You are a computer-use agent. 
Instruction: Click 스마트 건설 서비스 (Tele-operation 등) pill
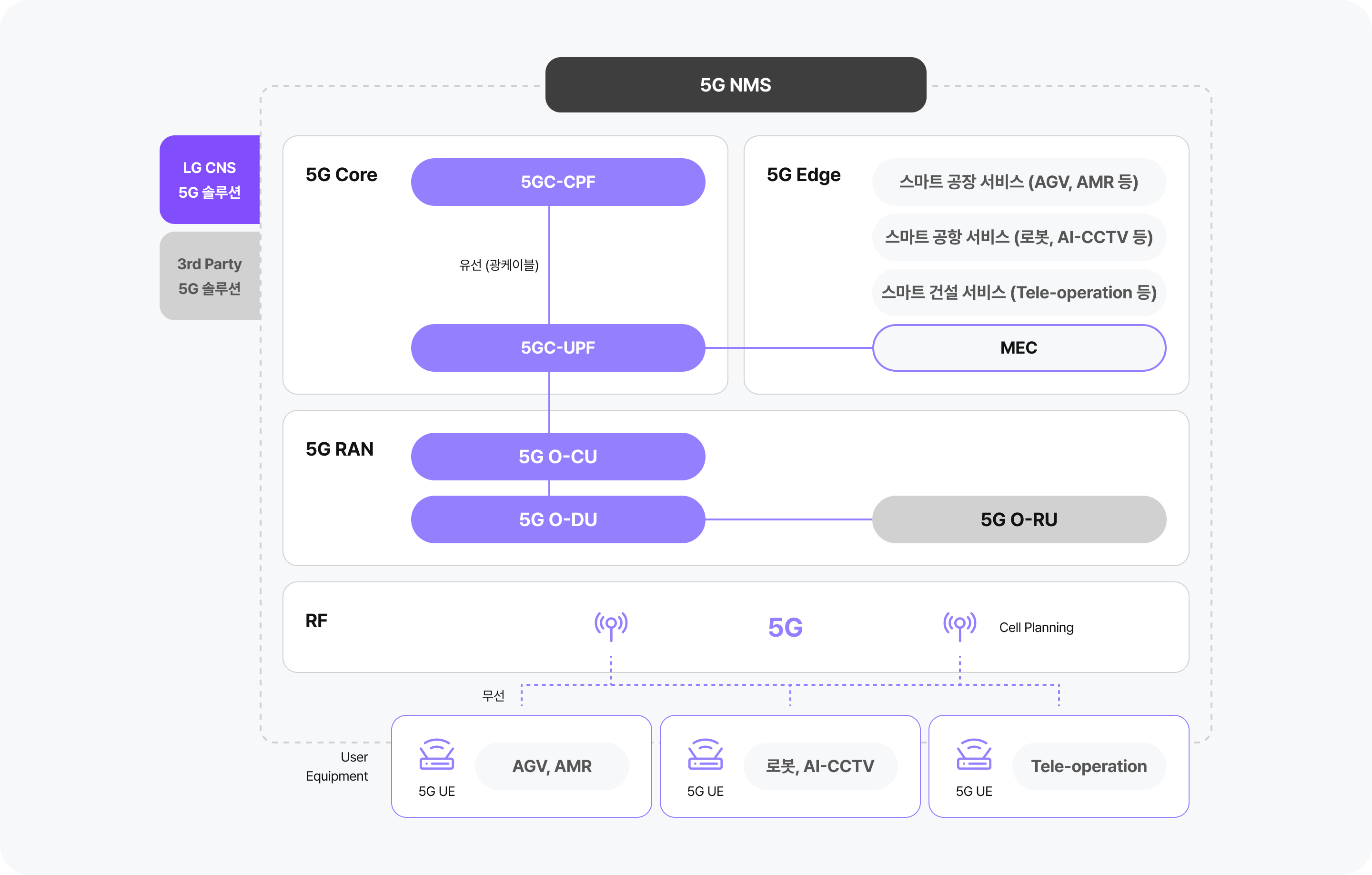point(1018,293)
